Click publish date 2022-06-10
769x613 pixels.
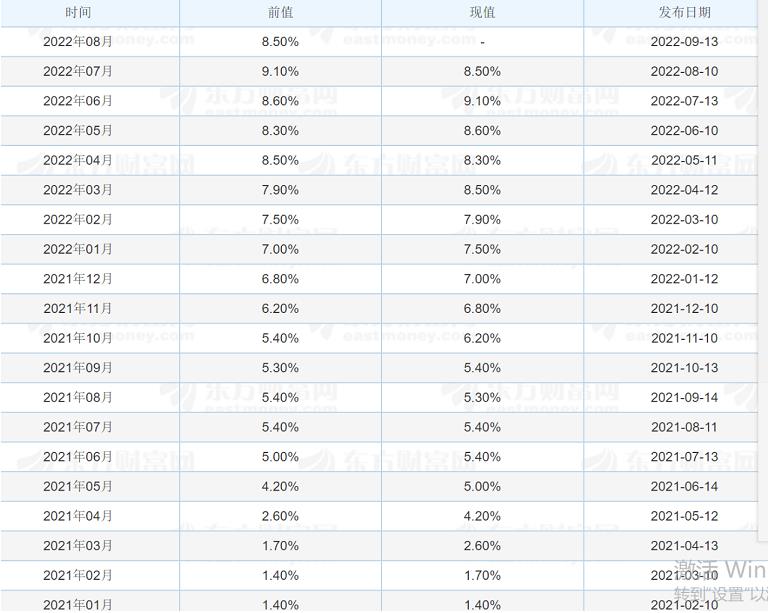(684, 131)
